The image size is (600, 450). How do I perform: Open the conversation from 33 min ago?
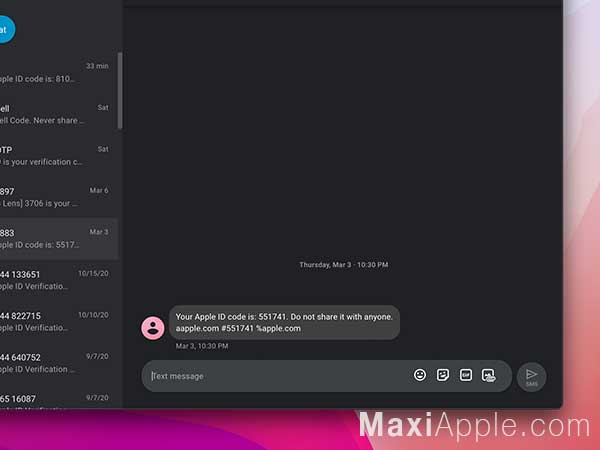point(57,72)
